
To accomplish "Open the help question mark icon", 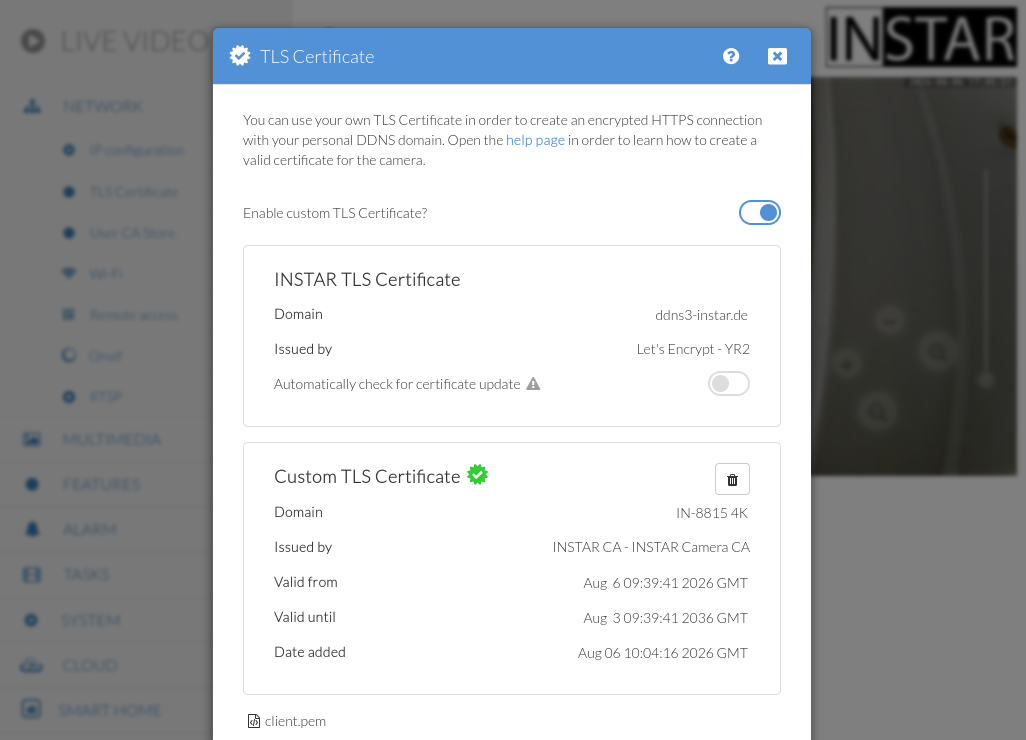I will tap(731, 56).
